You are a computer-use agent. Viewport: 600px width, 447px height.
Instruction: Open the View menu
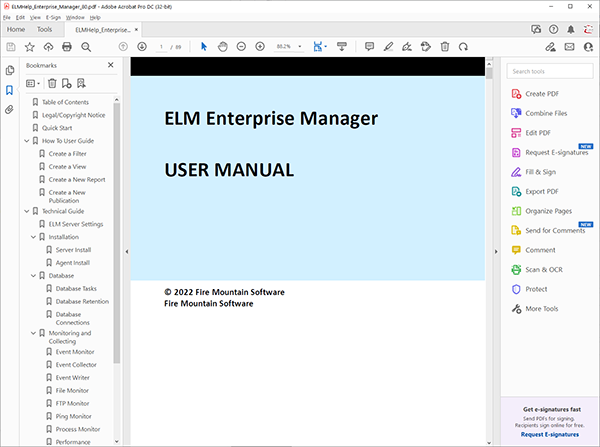(x=35, y=17)
